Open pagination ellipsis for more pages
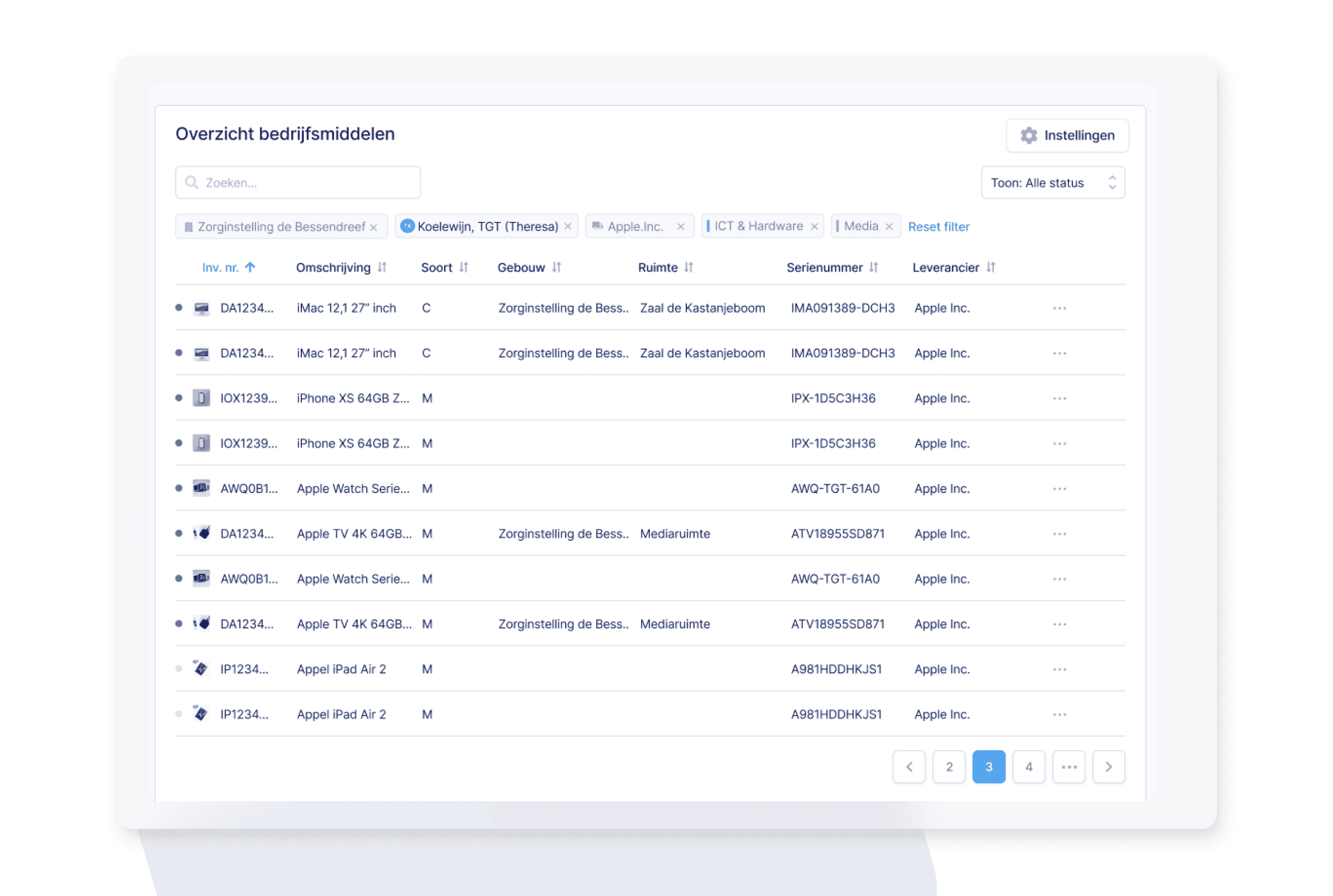Viewport: 1333px width, 896px height. pyautogui.click(x=1068, y=767)
